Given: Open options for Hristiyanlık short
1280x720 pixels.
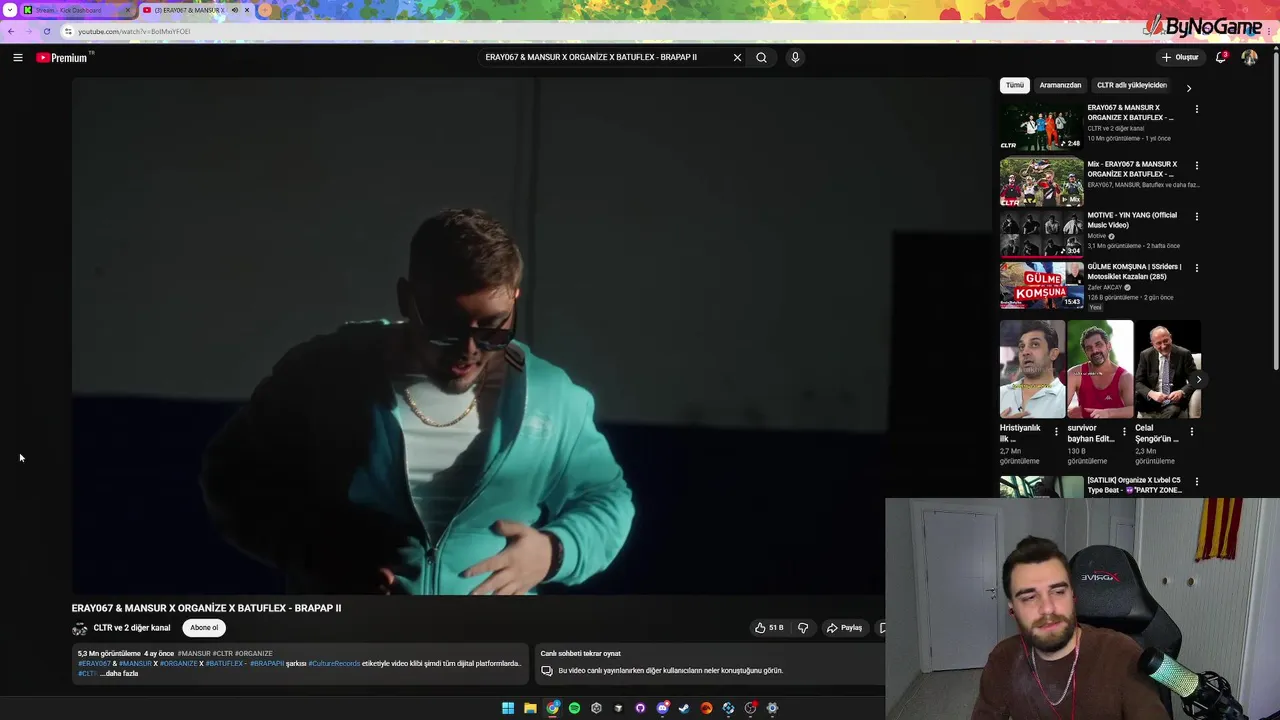Looking at the screenshot, I should 1056,432.
